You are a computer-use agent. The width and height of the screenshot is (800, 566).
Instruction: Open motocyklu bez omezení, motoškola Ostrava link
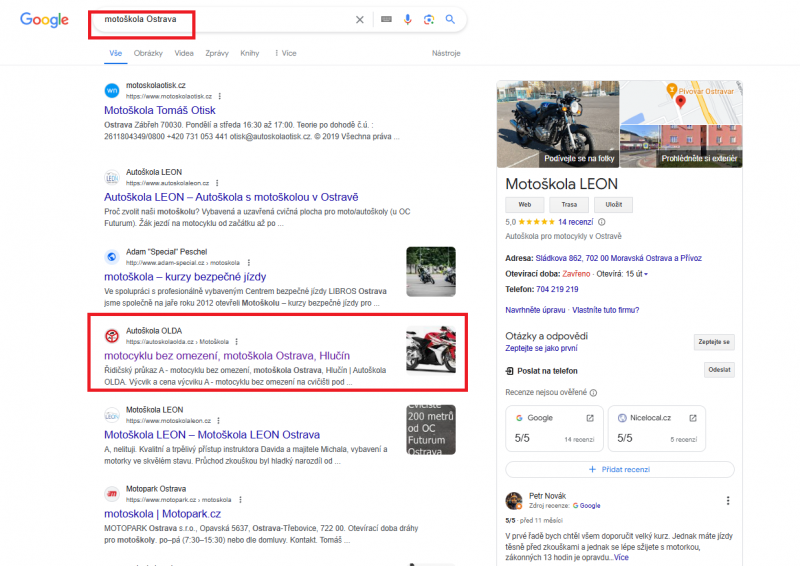pyautogui.click(x=227, y=356)
